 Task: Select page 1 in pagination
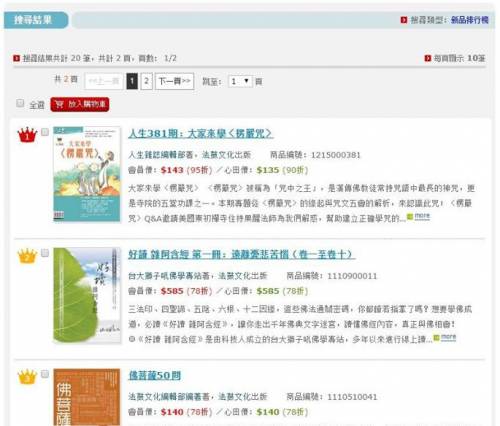click(x=132, y=81)
